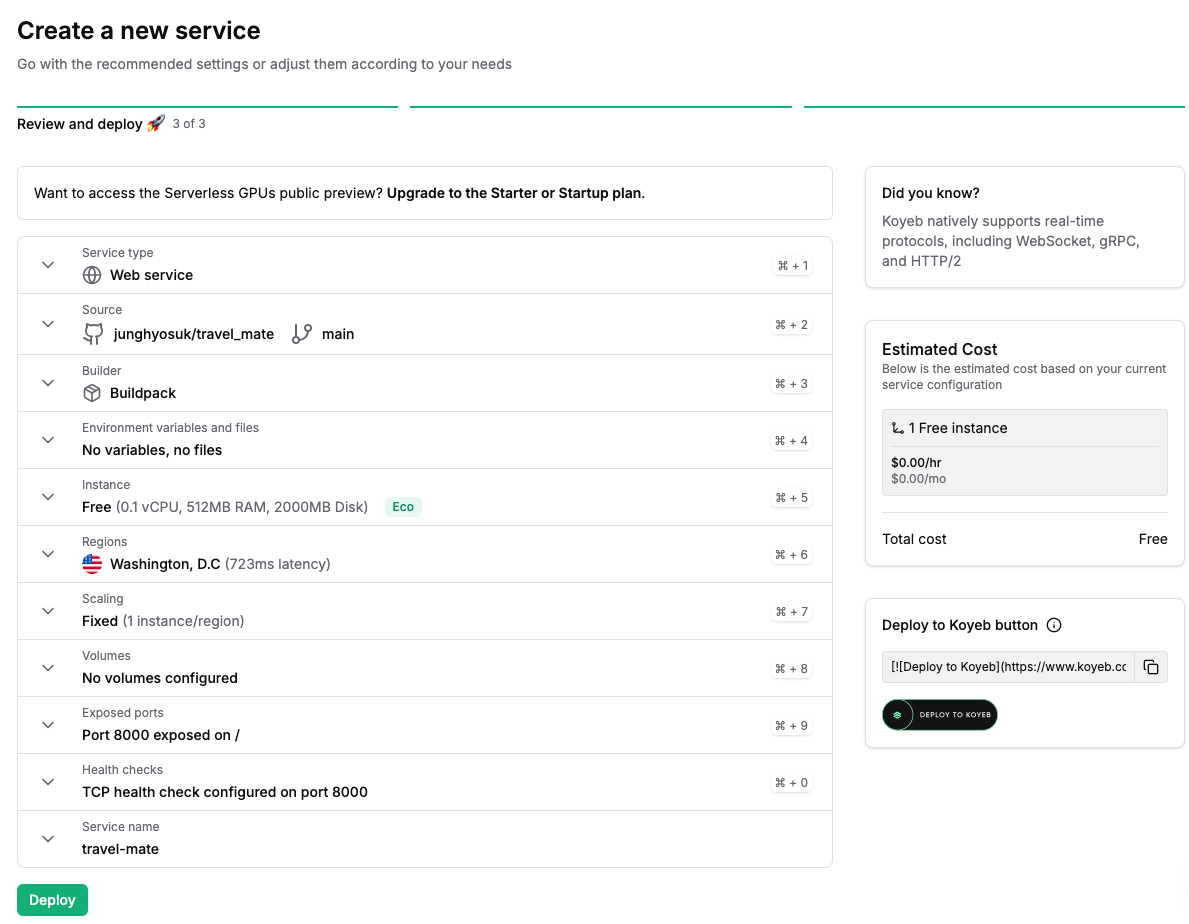The width and height of the screenshot is (1189, 924).
Task: Expand the Builder section chevron
Action: tap(48, 384)
